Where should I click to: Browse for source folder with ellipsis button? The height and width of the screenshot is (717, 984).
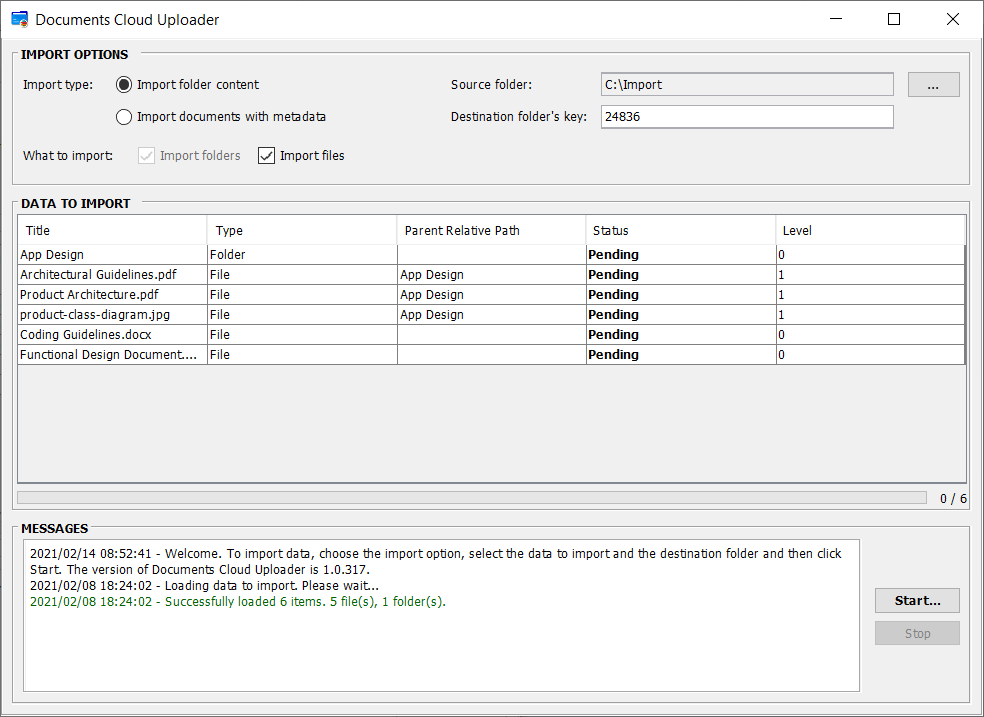point(933,85)
